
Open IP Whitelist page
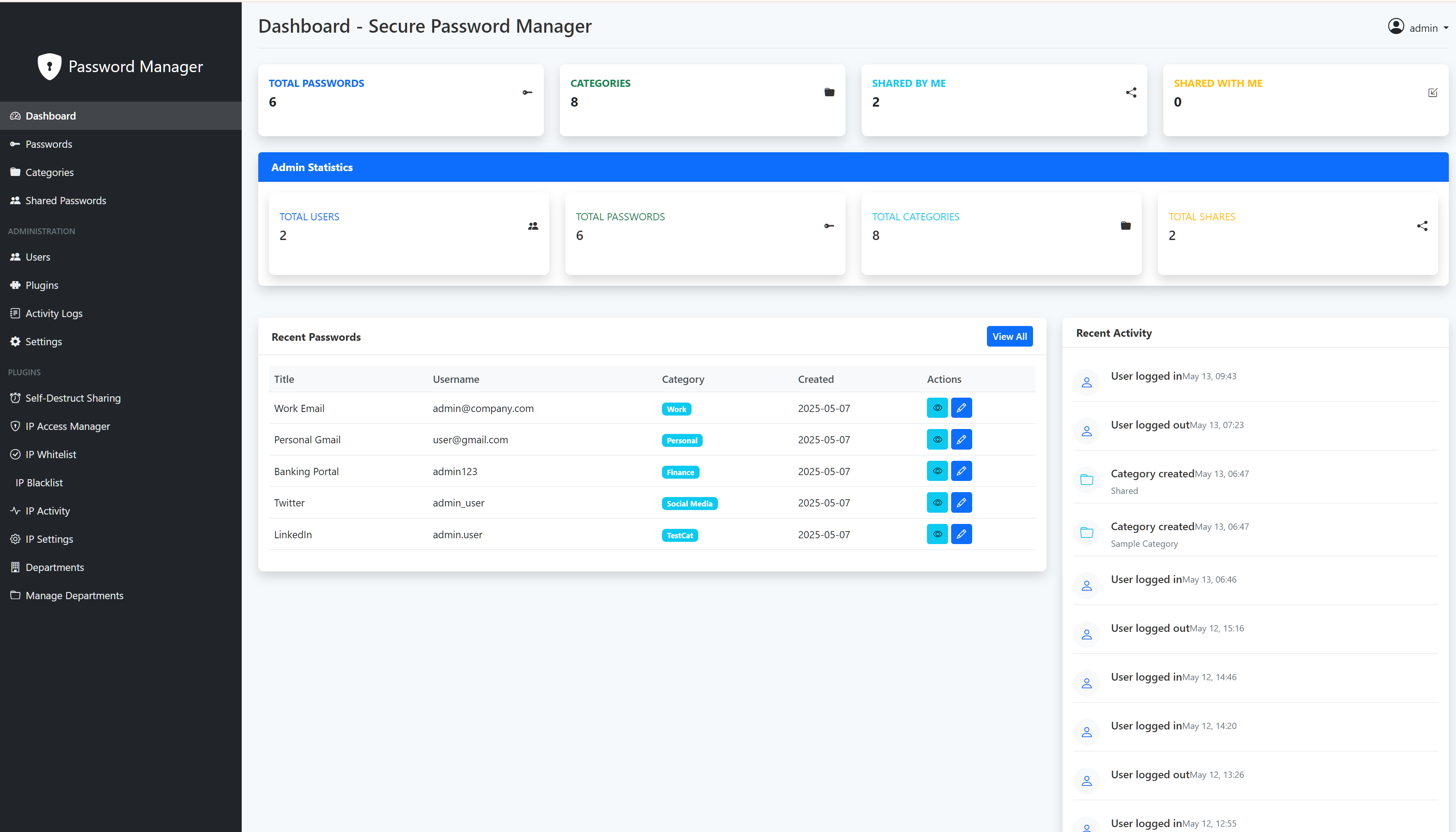point(120,454)
